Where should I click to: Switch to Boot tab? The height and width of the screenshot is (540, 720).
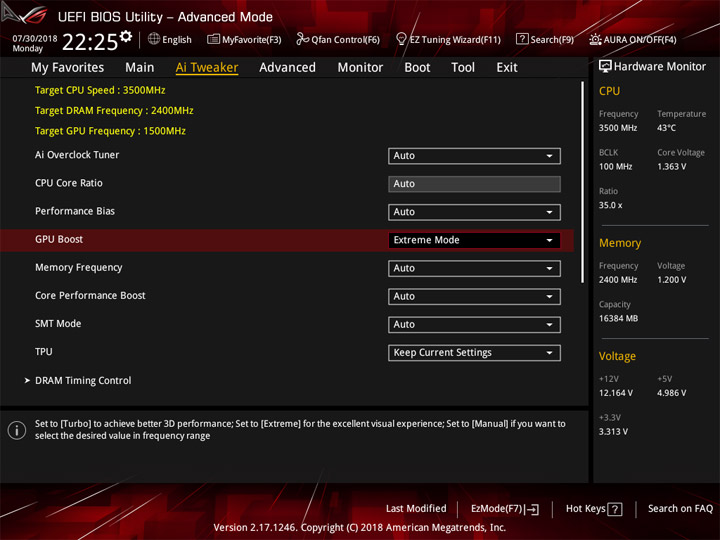click(x=417, y=68)
